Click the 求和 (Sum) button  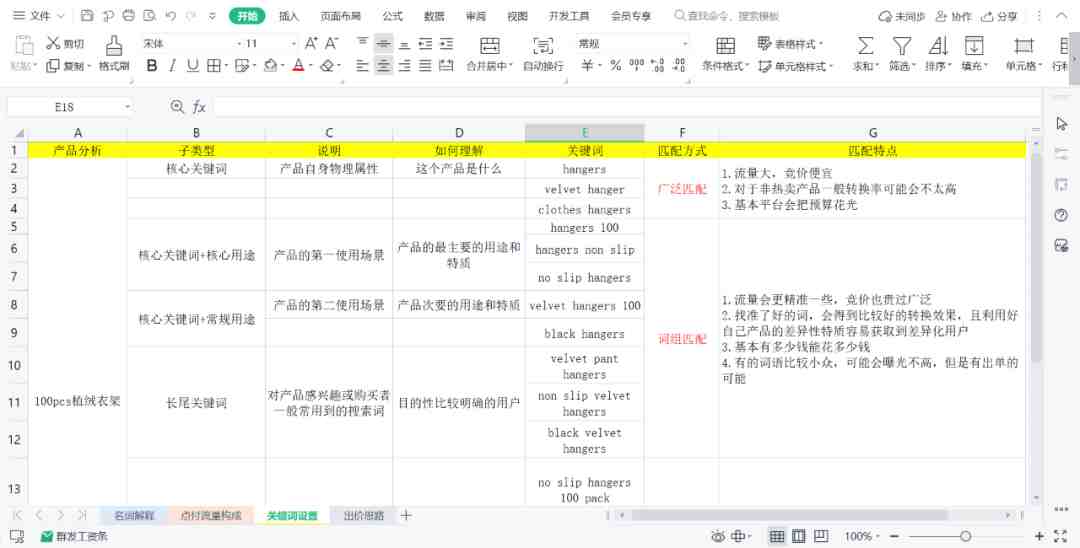(x=865, y=54)
